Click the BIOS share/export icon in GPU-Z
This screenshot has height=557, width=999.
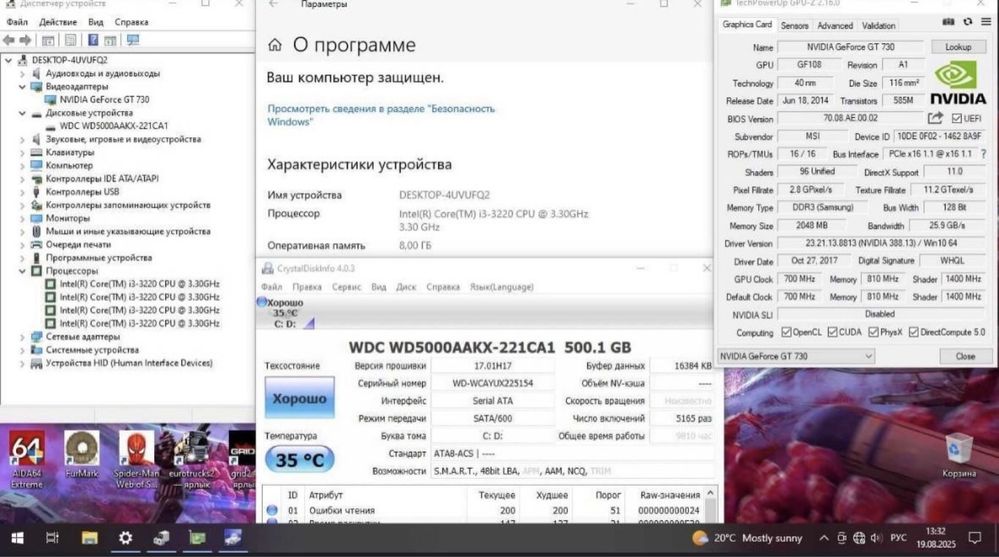935,118
